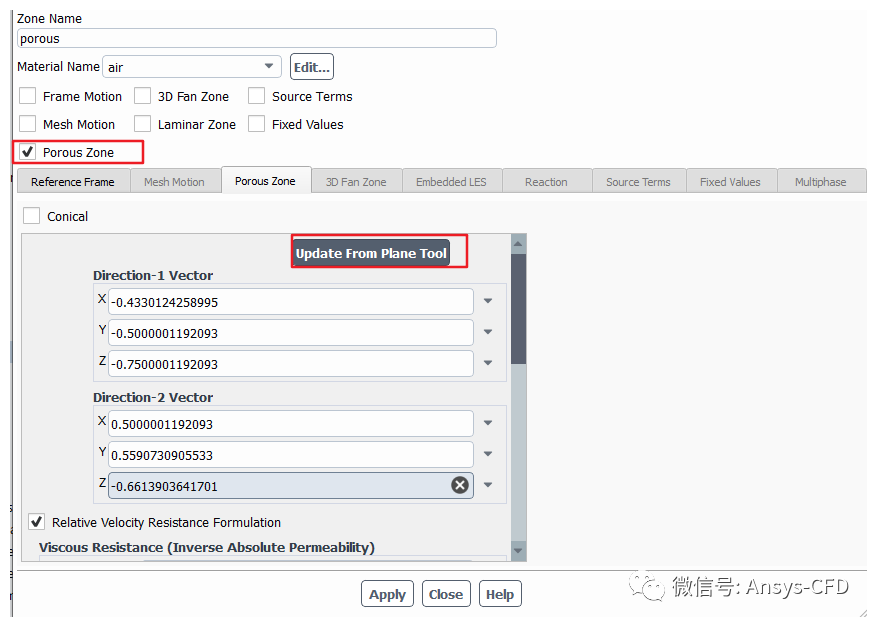Viewport: 877px width, 627px height.
Task: Uncheck Relative Velocity Resistance Formulation
Action: pos(36,522)
